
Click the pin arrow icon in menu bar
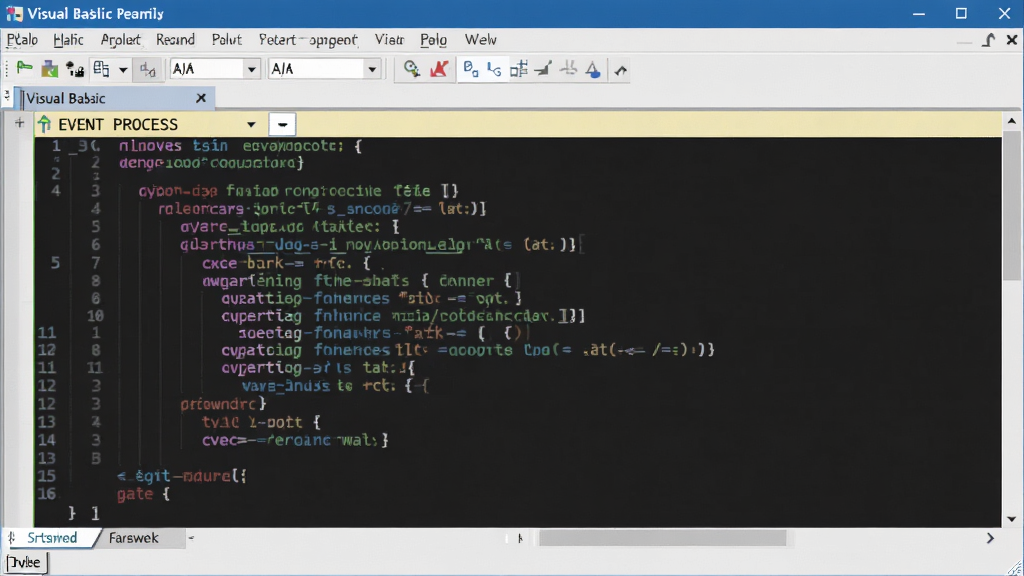(989, 40)
